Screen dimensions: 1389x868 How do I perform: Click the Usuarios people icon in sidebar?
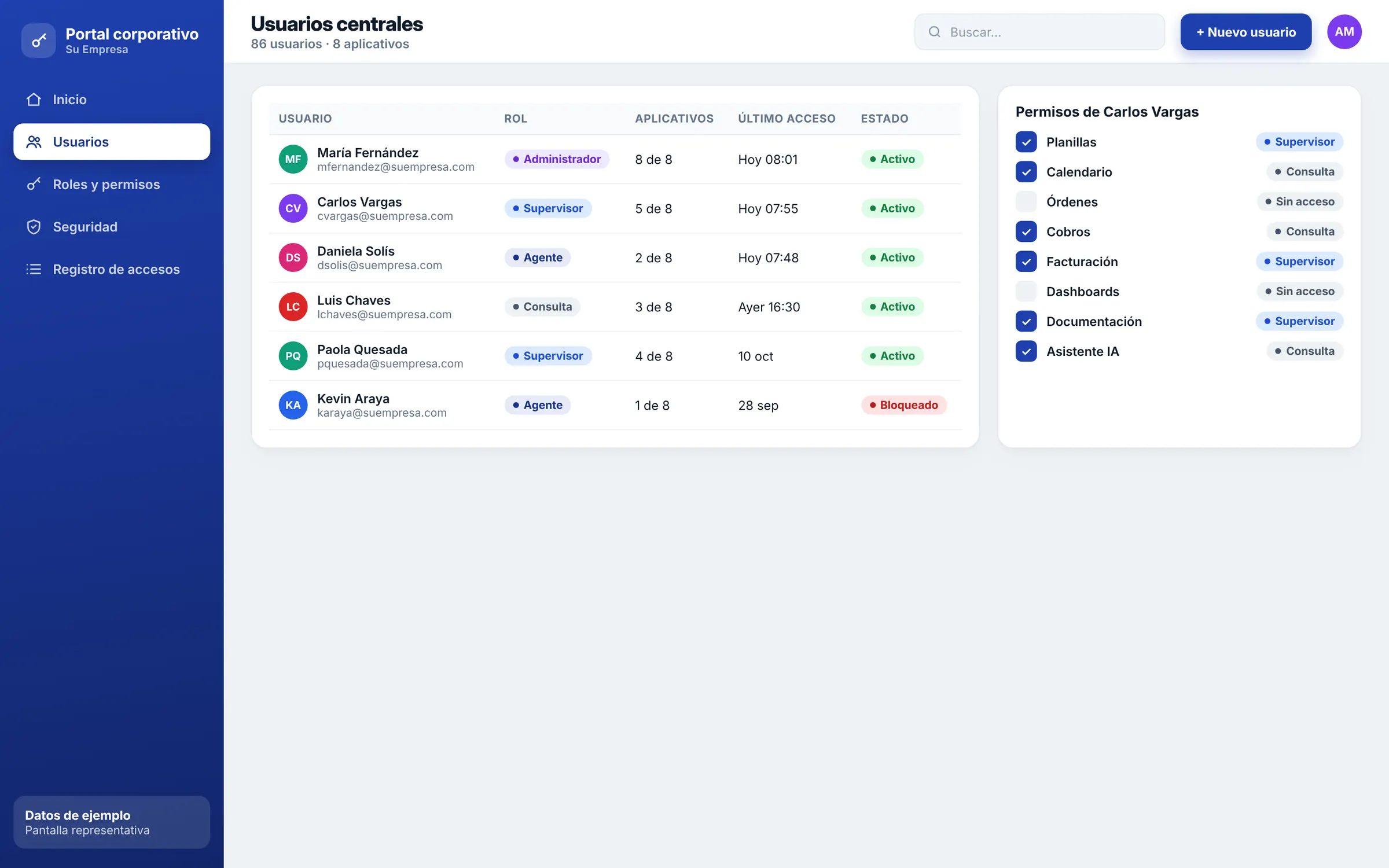pyautogui.click(x=34, y=142)
